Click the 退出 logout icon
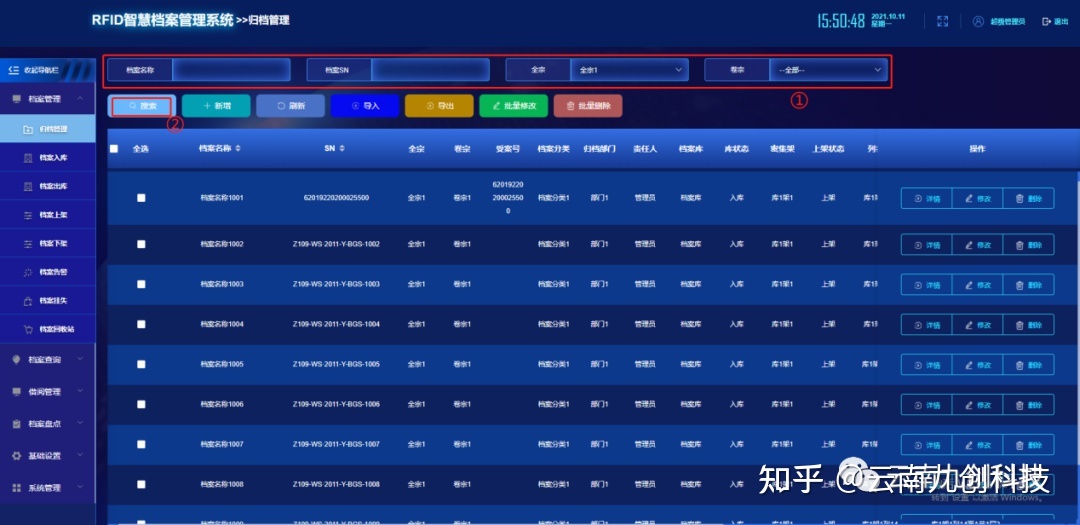This screenshot has height=525, width=1080. pyautogui.click(x=1046, y=21)
